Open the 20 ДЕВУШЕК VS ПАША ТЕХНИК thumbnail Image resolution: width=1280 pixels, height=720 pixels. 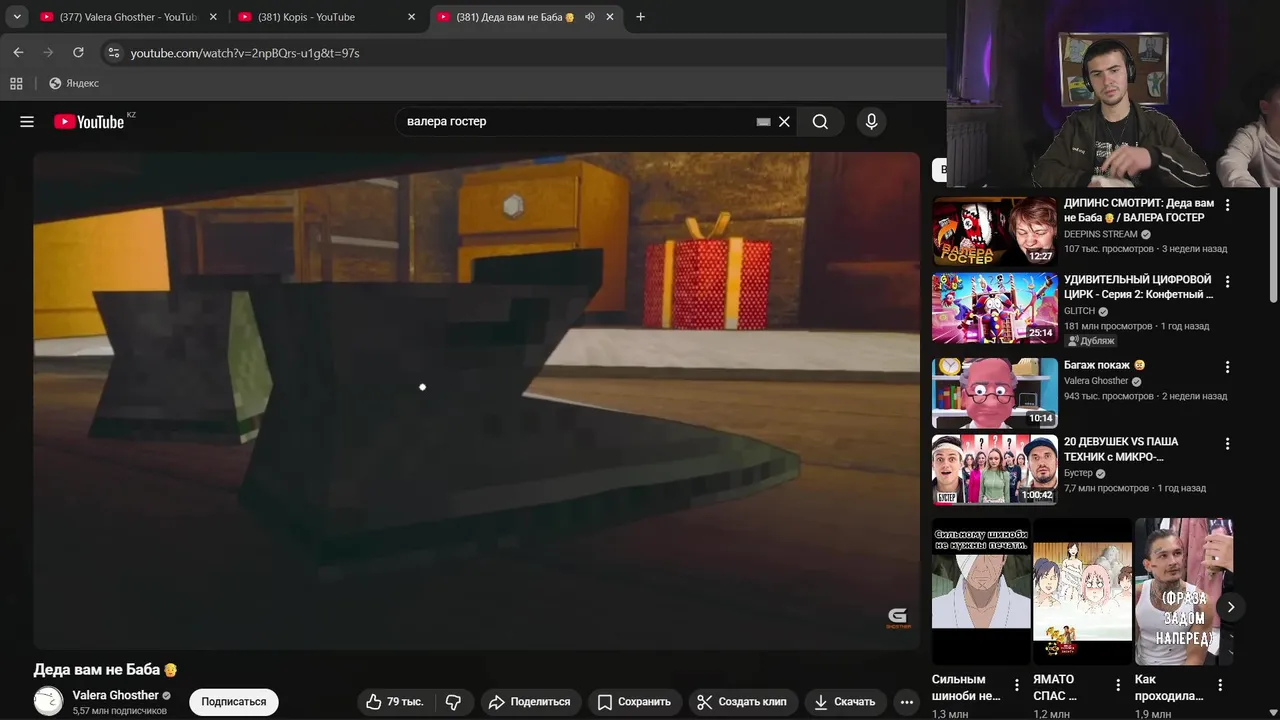[994, 470]
